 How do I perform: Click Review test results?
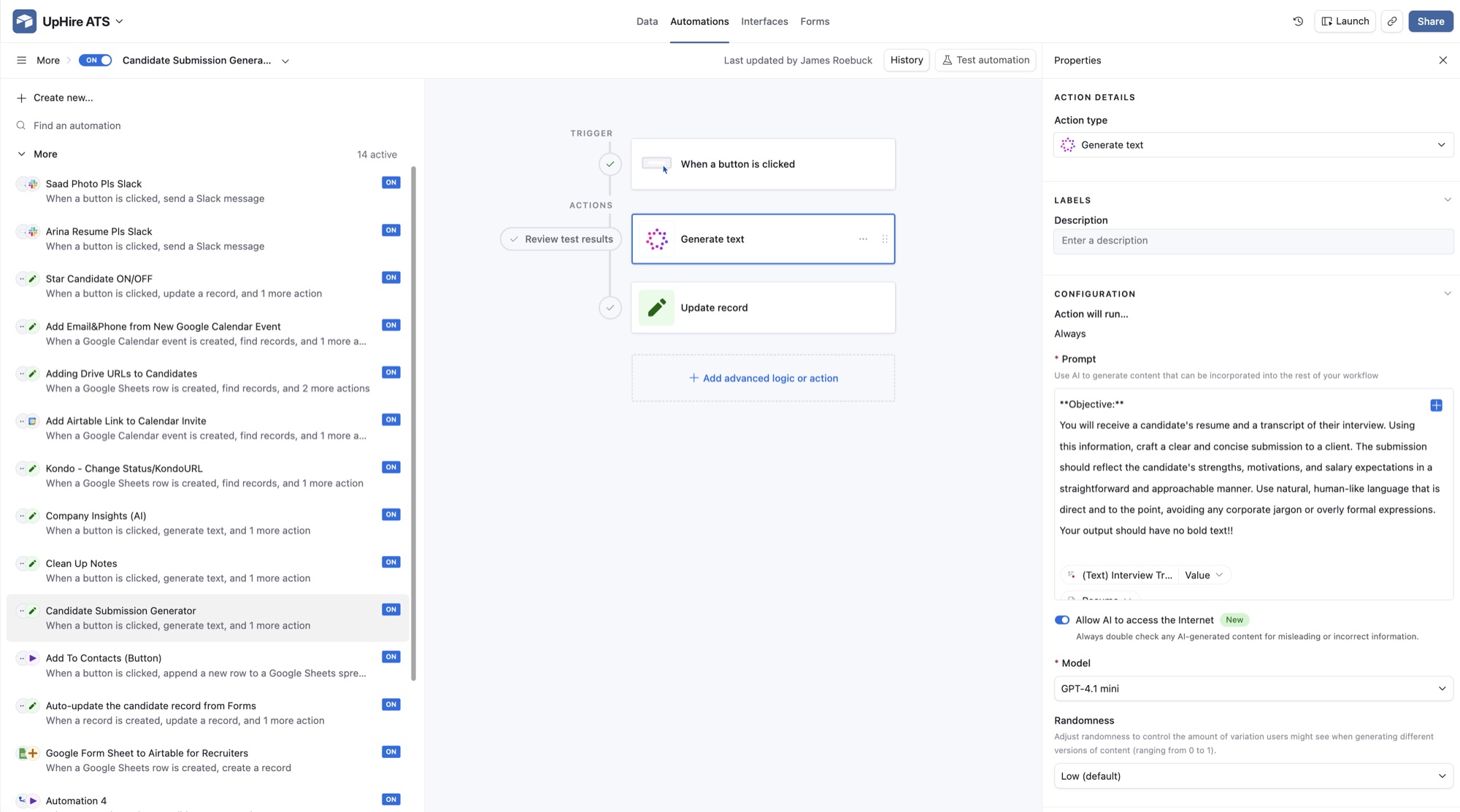561,239
